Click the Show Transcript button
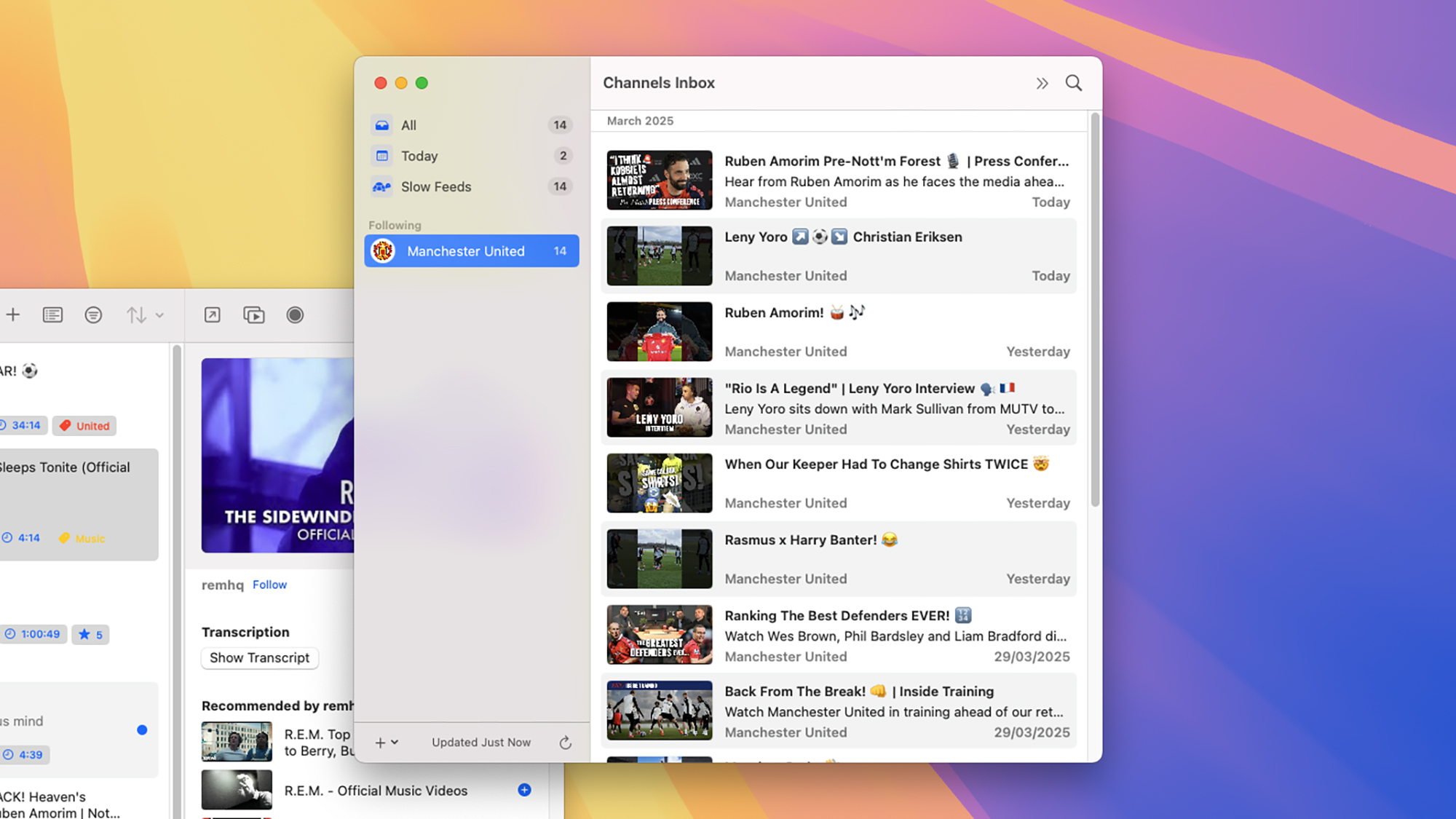 [259, 658]
